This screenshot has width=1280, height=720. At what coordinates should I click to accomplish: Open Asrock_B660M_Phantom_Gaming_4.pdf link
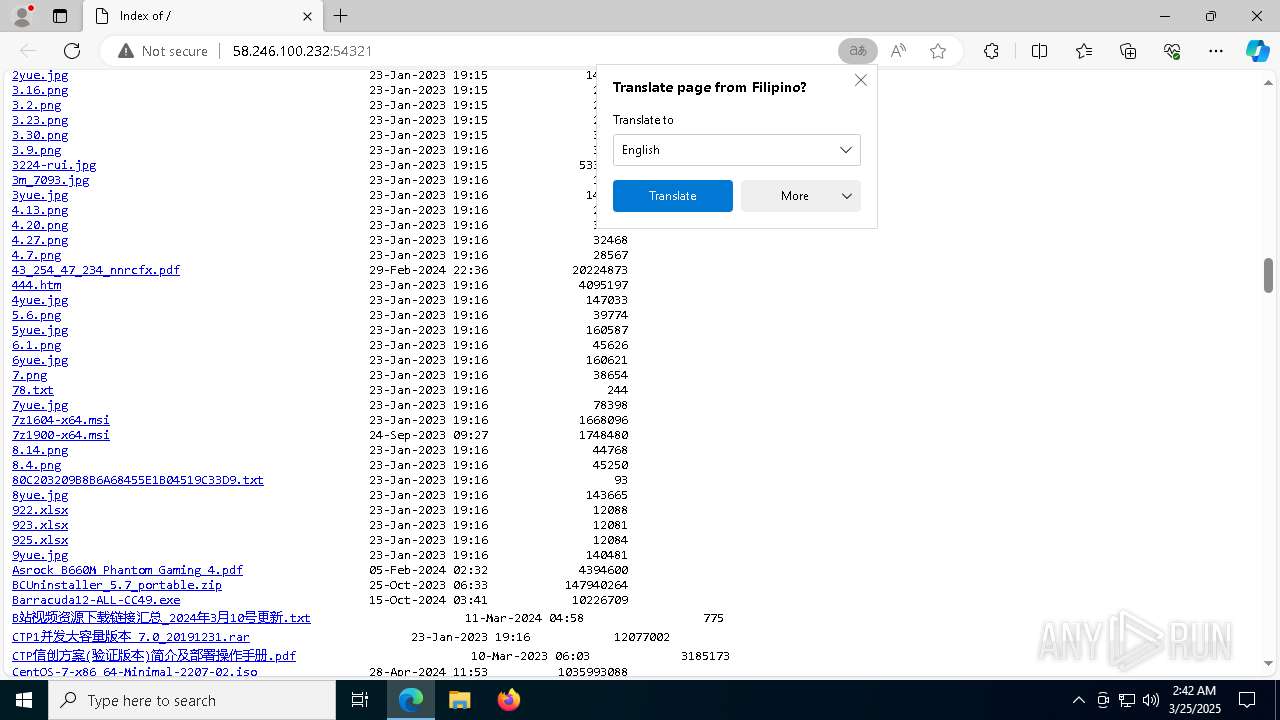click(127, 570)
